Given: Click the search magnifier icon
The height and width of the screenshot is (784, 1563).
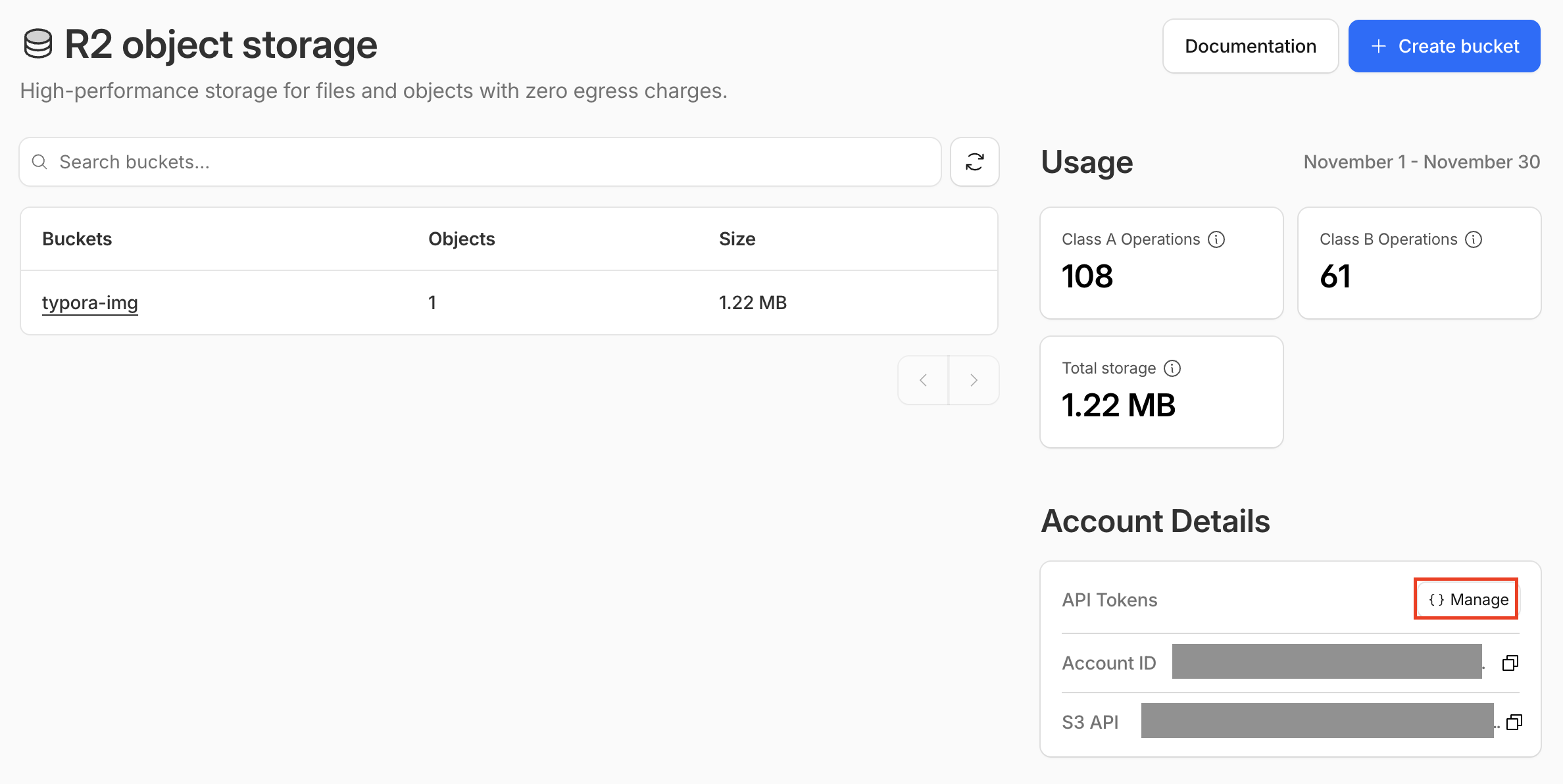Looking at the screenshot, I should [39, 162].
